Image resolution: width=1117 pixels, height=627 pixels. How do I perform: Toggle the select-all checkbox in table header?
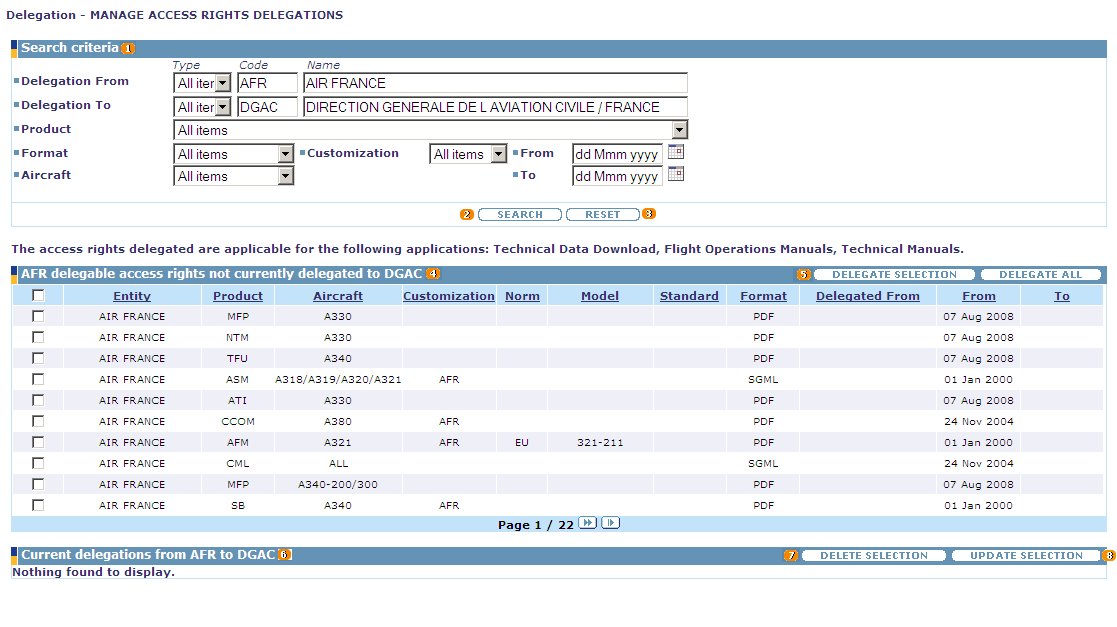point(38,296)
